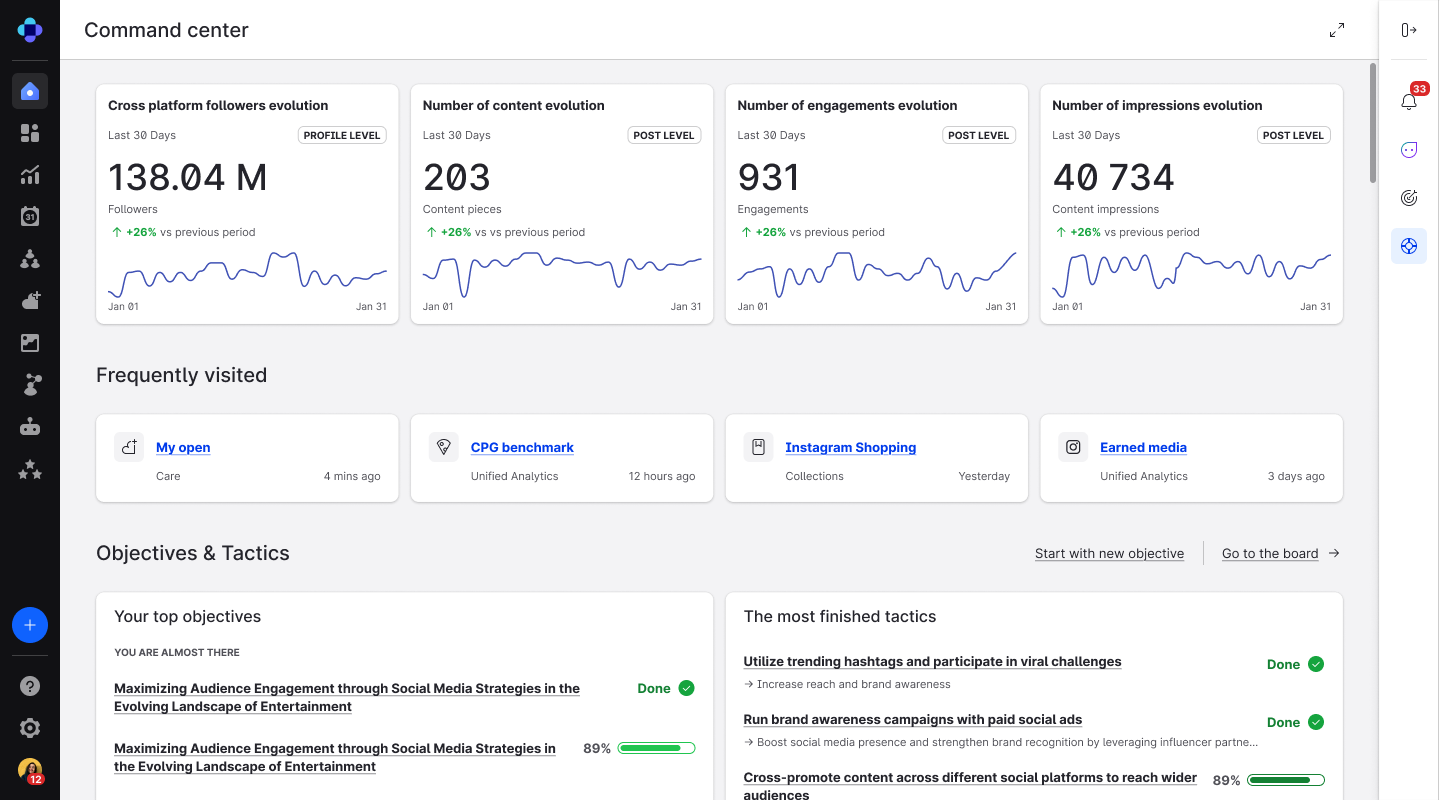This screenshot has height=800, width=1440.
Task: Click Start with new objective
Action: pos(1109,553)
